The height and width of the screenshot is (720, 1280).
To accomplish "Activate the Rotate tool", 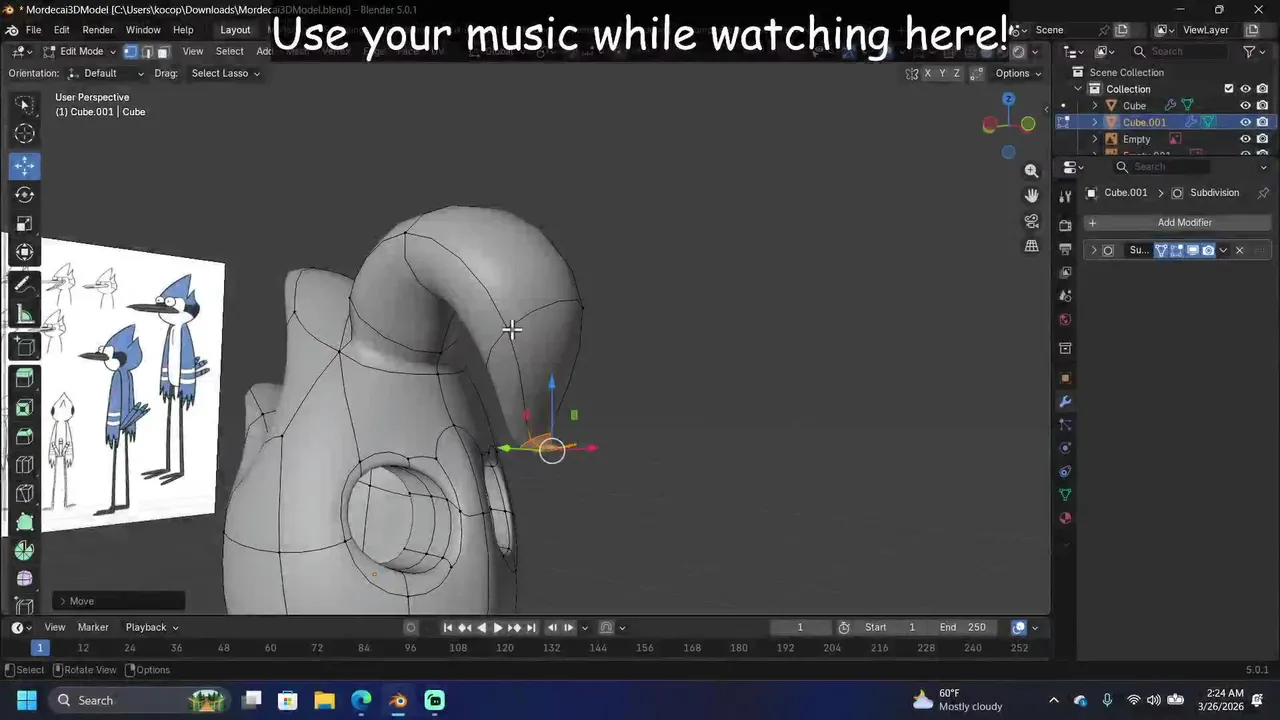I will point(25,195).
